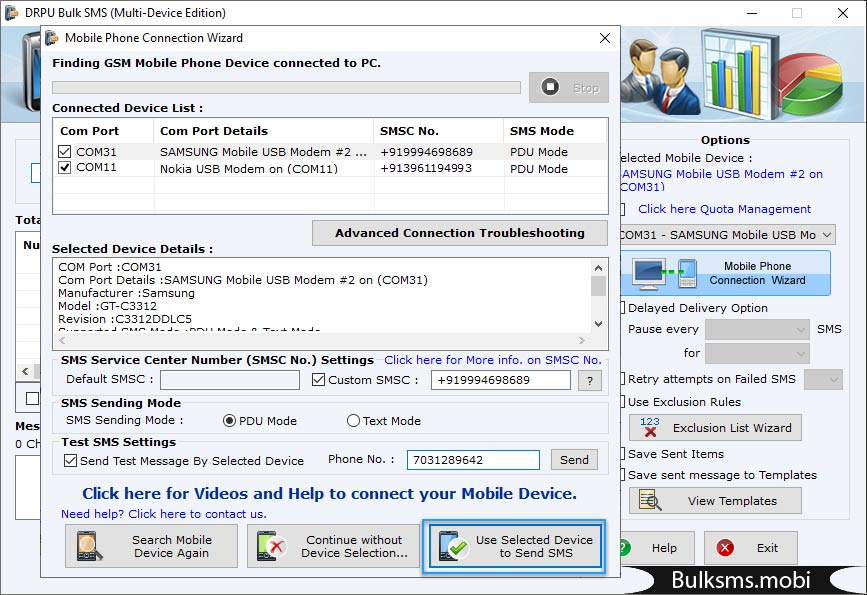Click the bar chart banner image

740,74
